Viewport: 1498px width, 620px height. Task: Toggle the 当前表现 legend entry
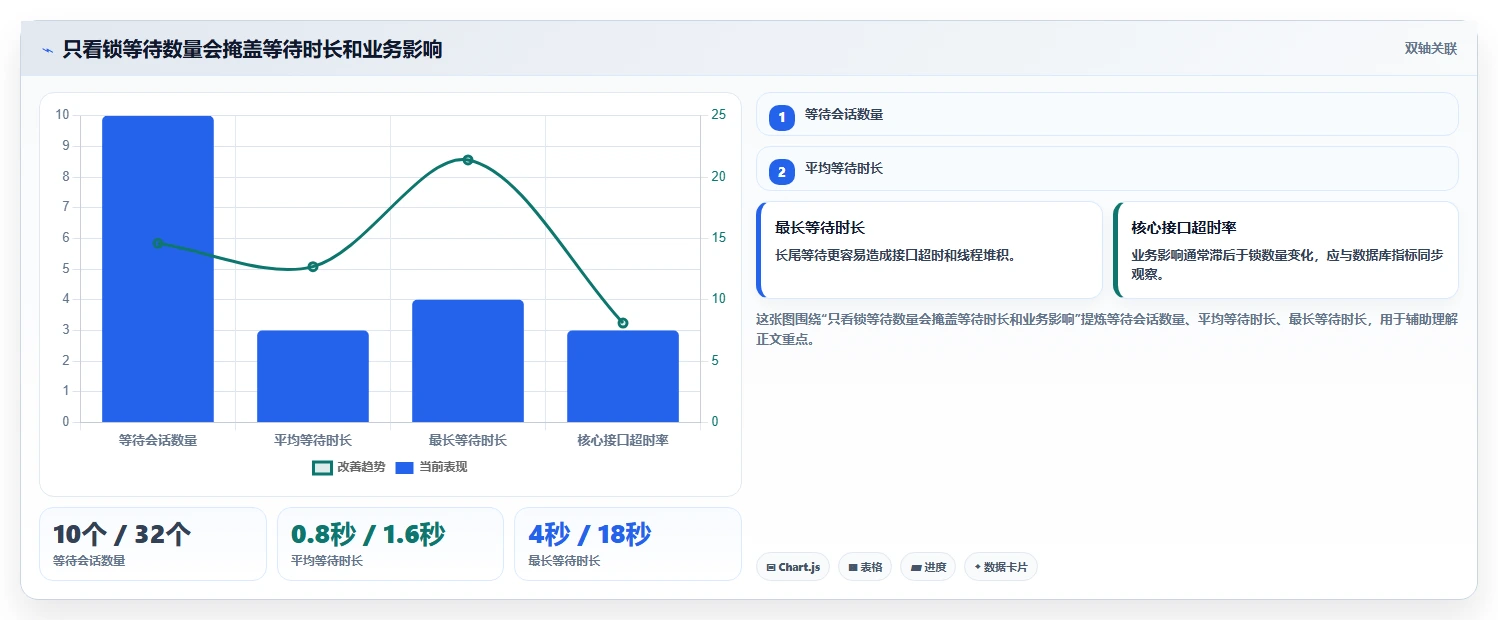[x=431, y=467]
